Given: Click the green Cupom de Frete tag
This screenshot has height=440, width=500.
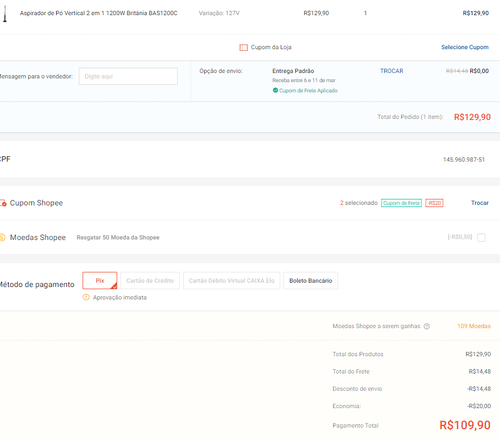Looking at the screenshot, I should click(x=401, y=203).
